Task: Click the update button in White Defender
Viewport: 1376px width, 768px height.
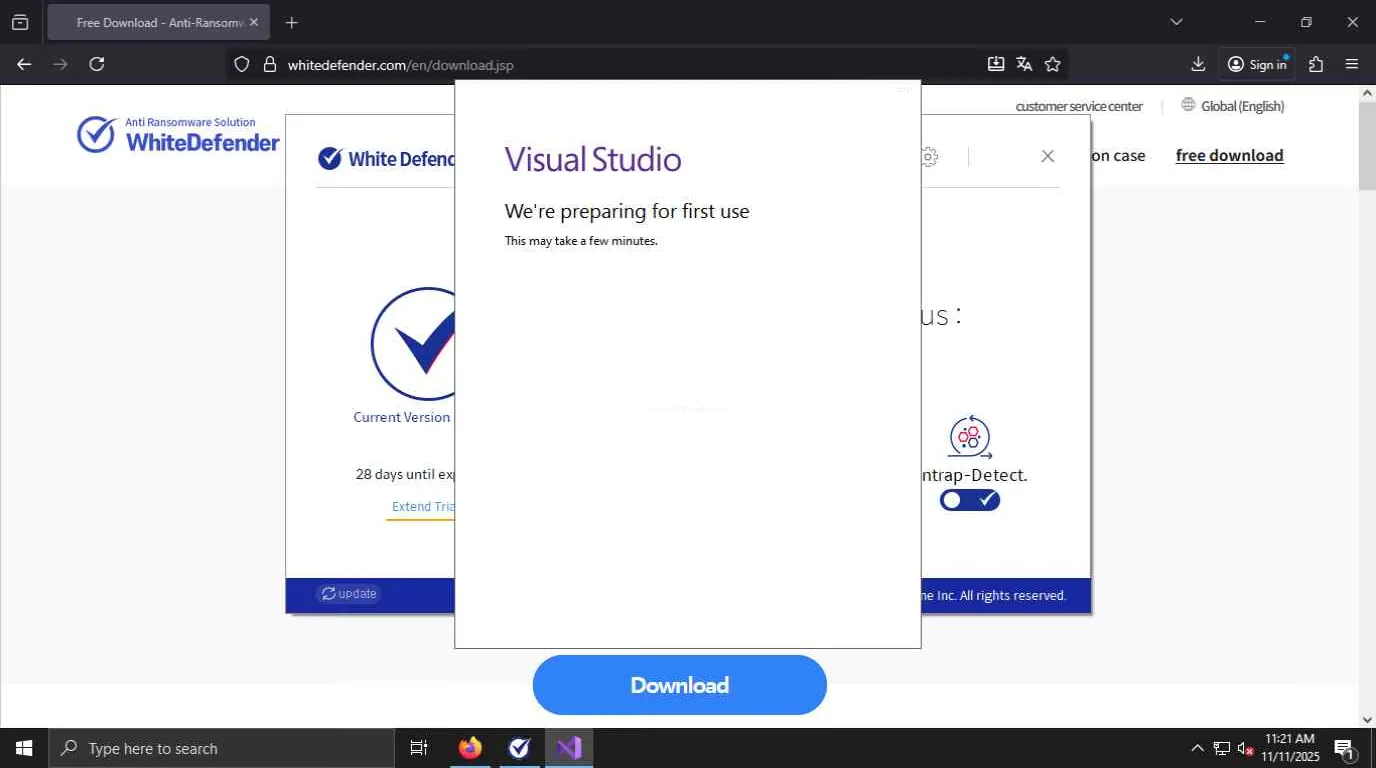Action: [x=348, y=594]
